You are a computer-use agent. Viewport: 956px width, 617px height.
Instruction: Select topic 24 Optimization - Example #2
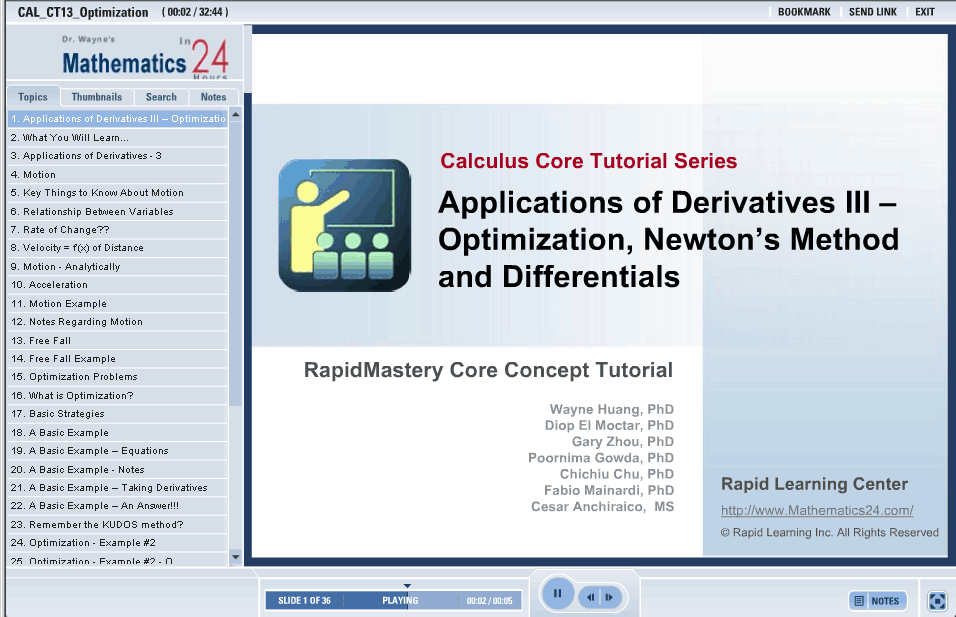click(x=118, y=543)
